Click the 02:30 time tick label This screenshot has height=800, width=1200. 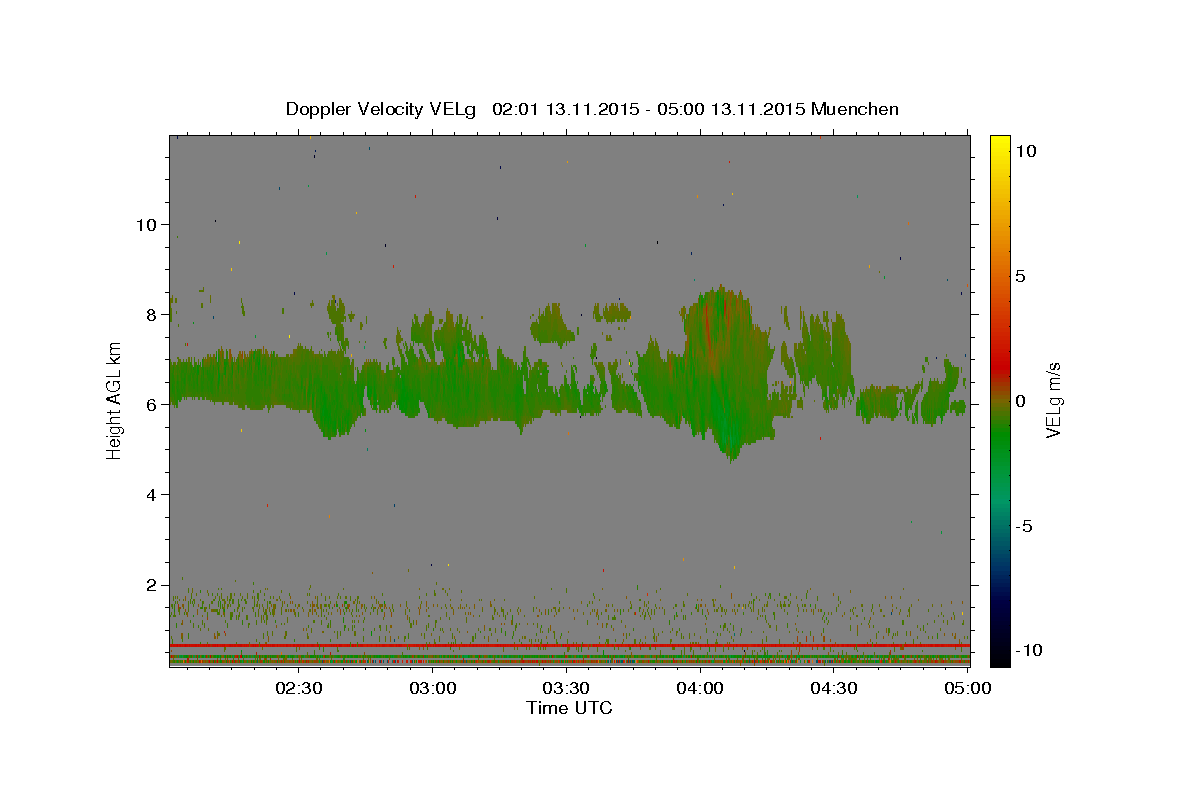[x=299, y=688]
